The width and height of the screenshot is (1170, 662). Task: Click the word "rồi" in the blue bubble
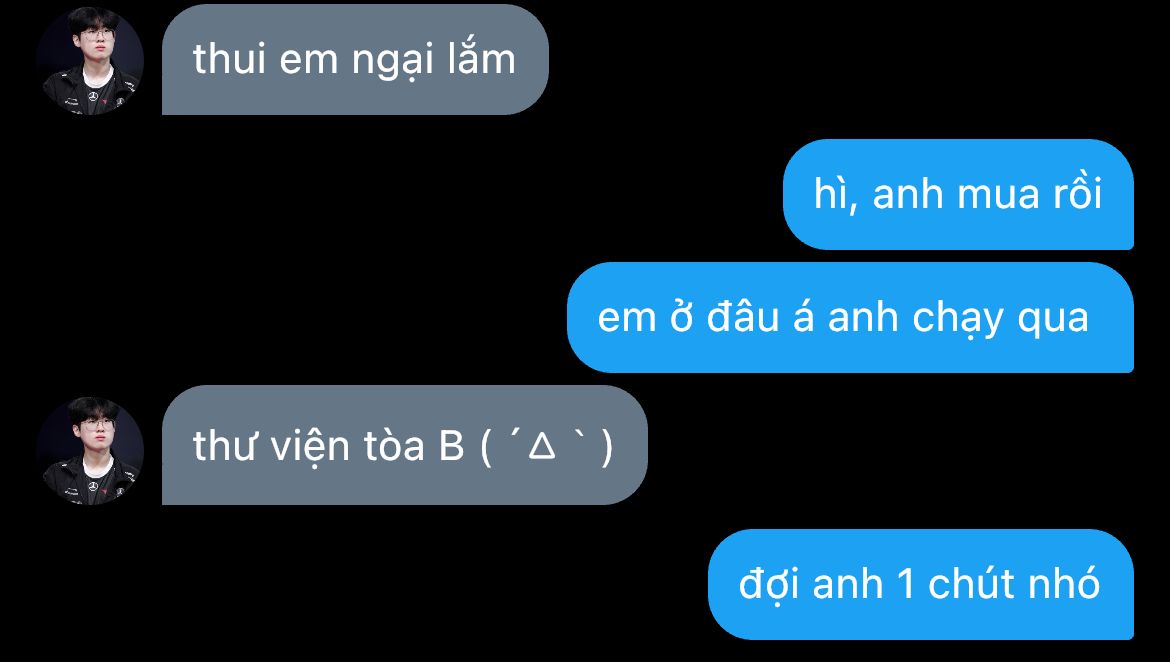point(1077,194)
